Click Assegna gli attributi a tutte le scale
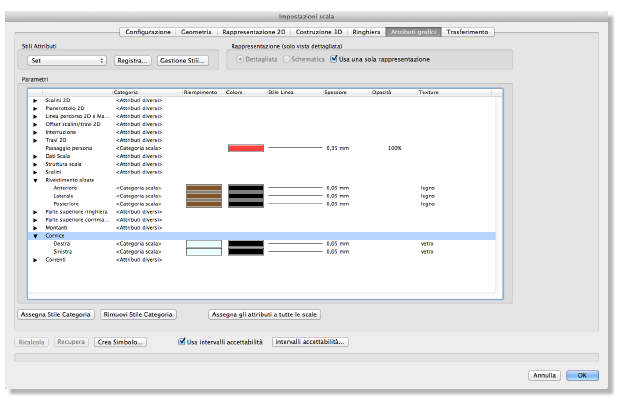The height and width of the screenshot is (402, 618). (x=264, y=315)
